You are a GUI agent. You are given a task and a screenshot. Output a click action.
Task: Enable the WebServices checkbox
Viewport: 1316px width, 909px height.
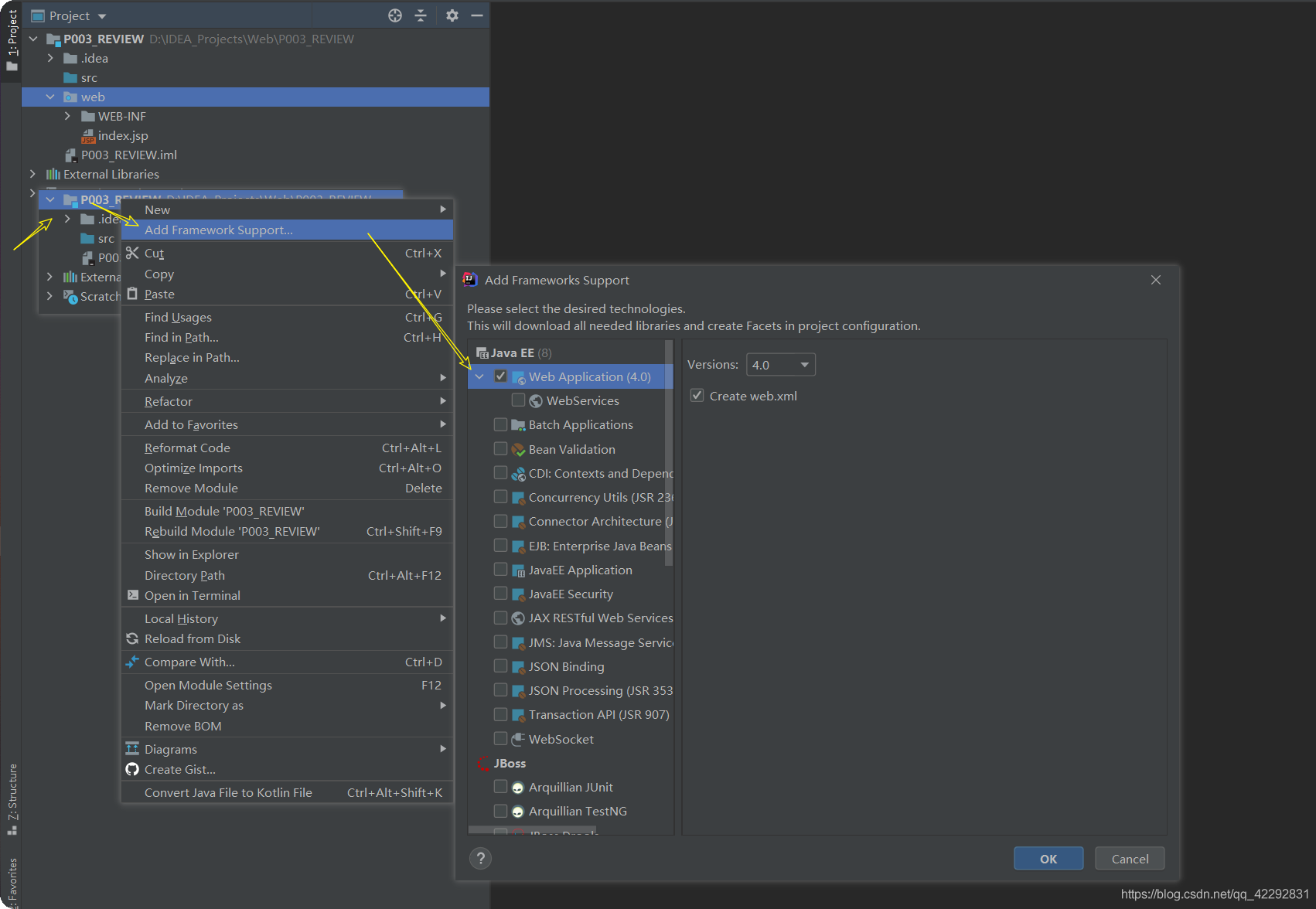coord(518,400)
